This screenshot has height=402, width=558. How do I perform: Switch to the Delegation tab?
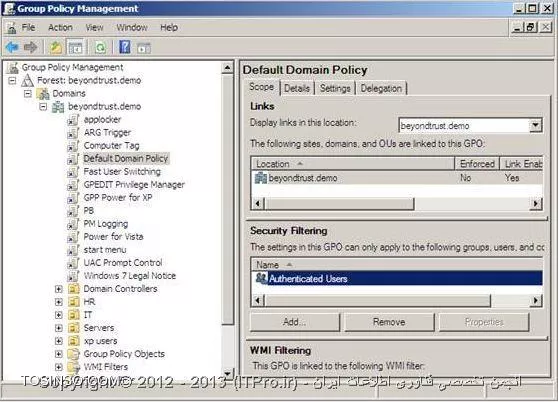[x=381, y=88]
